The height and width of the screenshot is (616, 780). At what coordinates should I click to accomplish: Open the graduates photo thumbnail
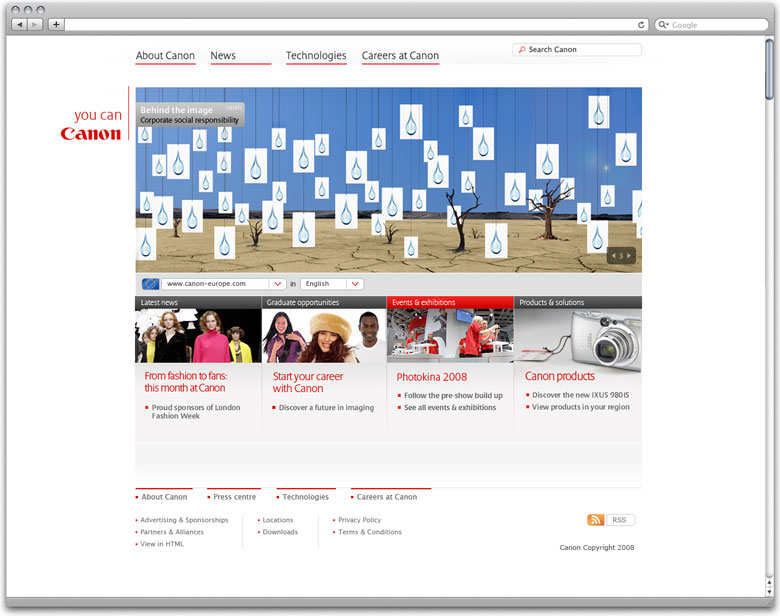pyautogui.click(x=324, y=336)
